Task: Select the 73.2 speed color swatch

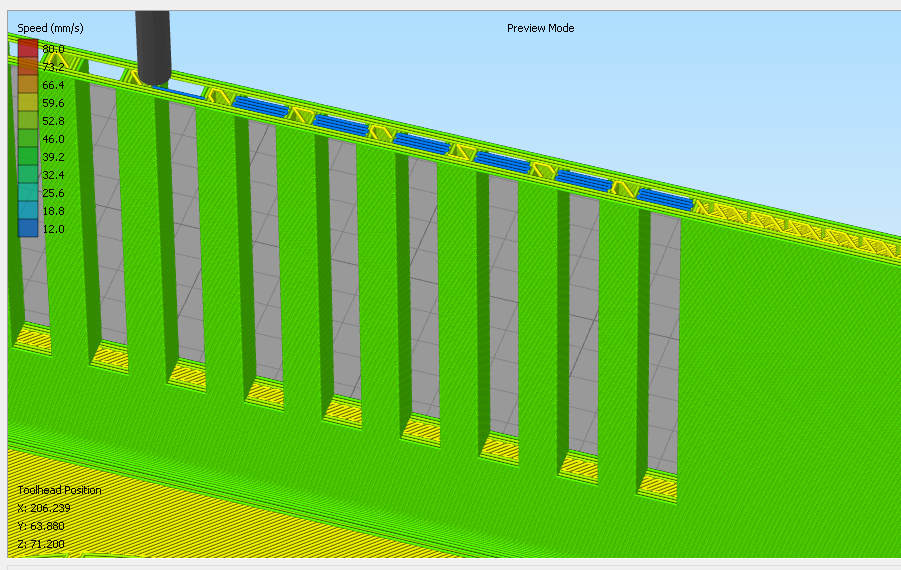Action: coord(27,67)
